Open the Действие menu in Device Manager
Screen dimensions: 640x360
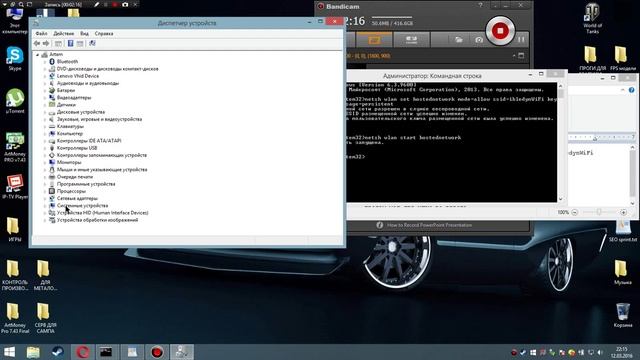point(64,33)
